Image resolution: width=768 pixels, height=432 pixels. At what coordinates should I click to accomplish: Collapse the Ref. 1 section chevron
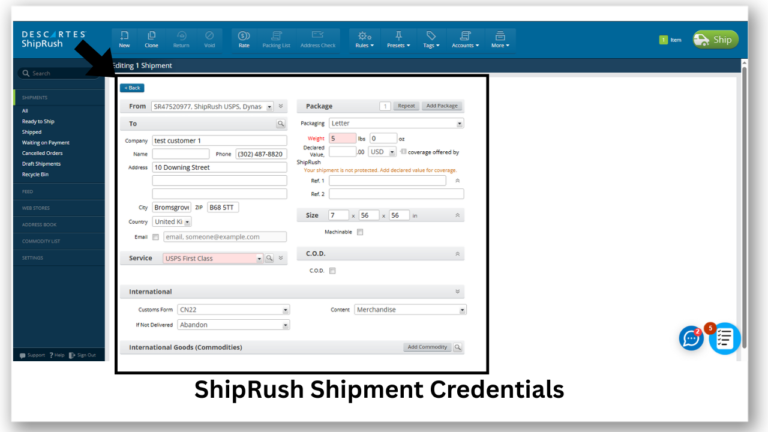pyautogui.click(x=457, y=181)
